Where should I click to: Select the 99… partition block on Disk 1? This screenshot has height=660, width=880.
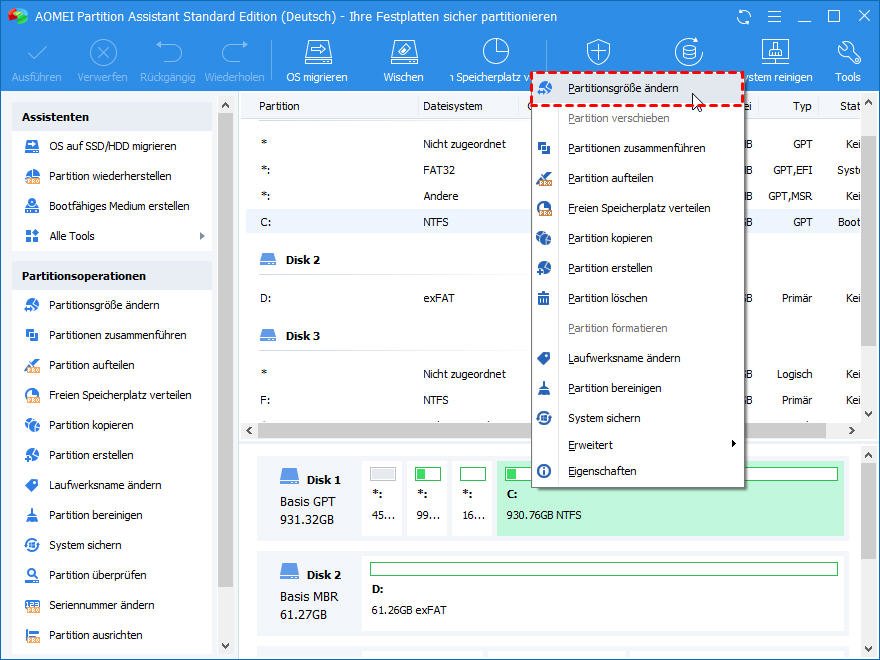point(428,498)
